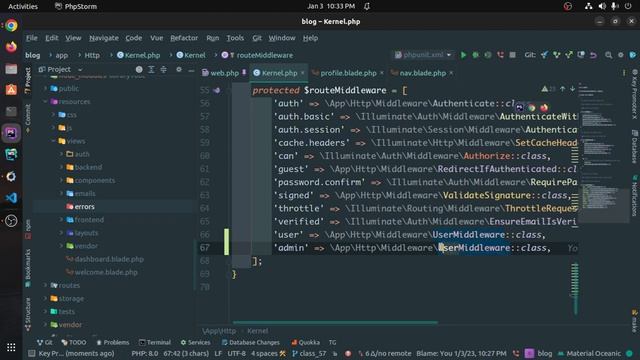
Task: Open the Notifications panel on right
Action: [x=635, y=196]
